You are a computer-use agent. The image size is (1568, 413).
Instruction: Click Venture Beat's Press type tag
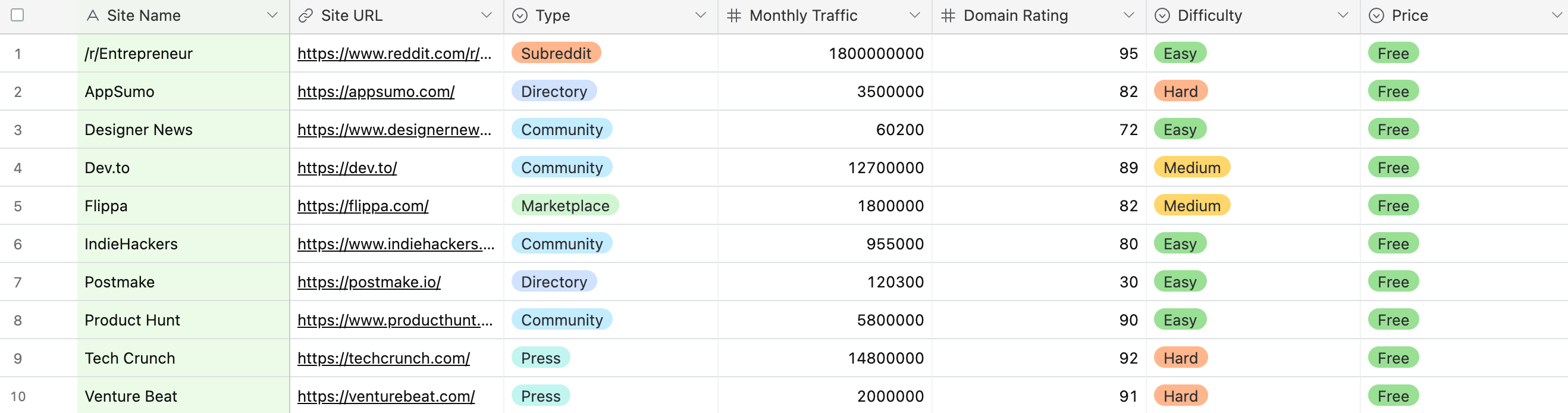(x=541, y=396)
